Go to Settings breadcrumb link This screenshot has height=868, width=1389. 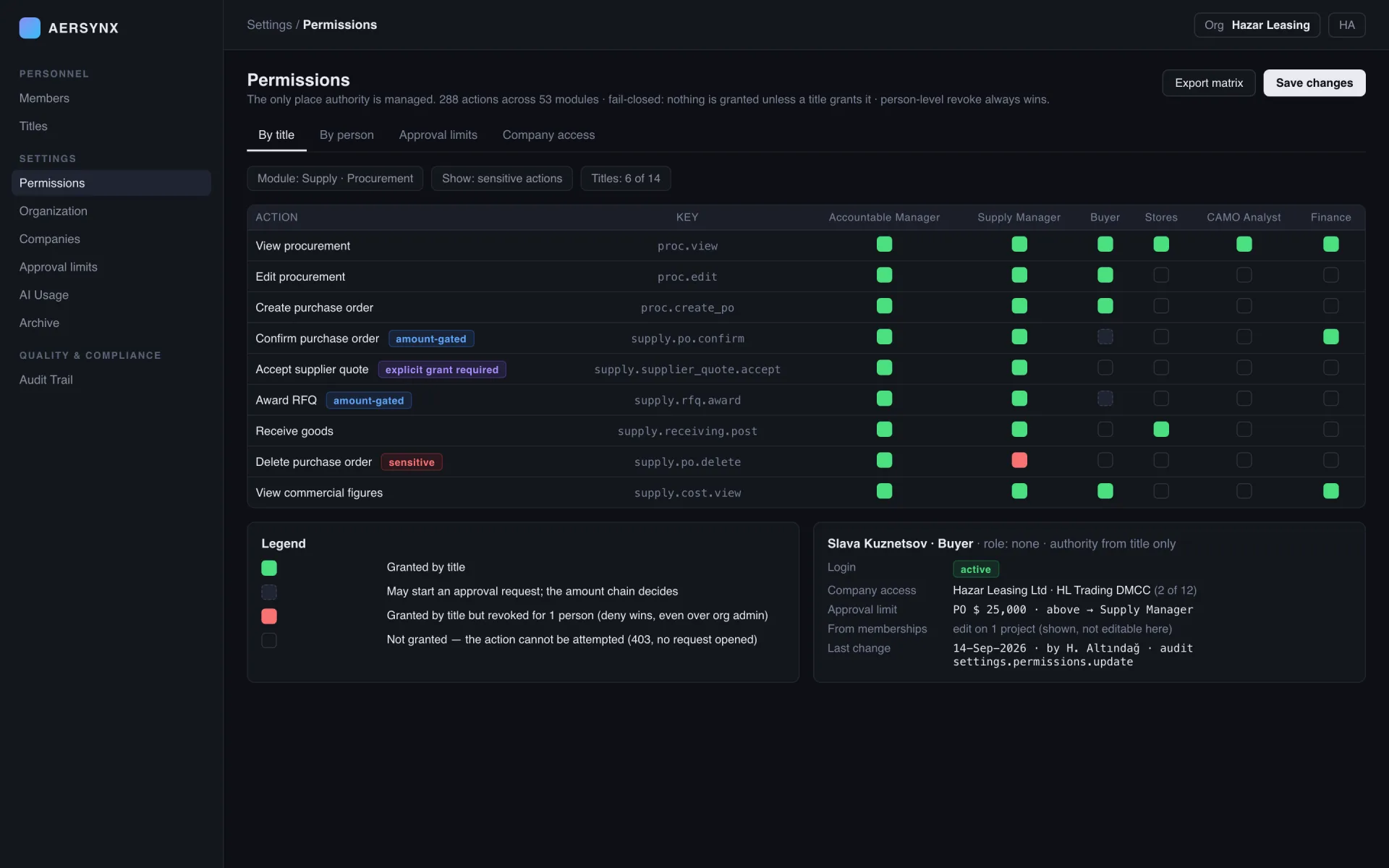point(269,25)
